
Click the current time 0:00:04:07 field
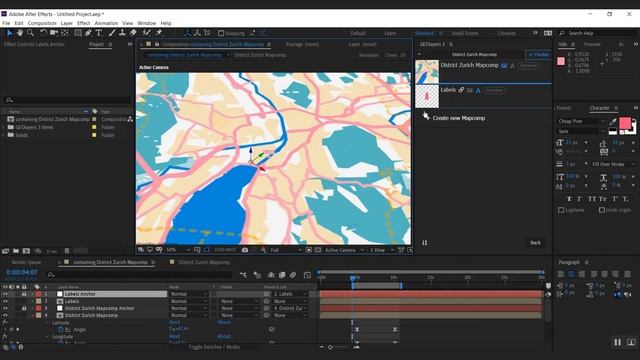coord(22,272)
